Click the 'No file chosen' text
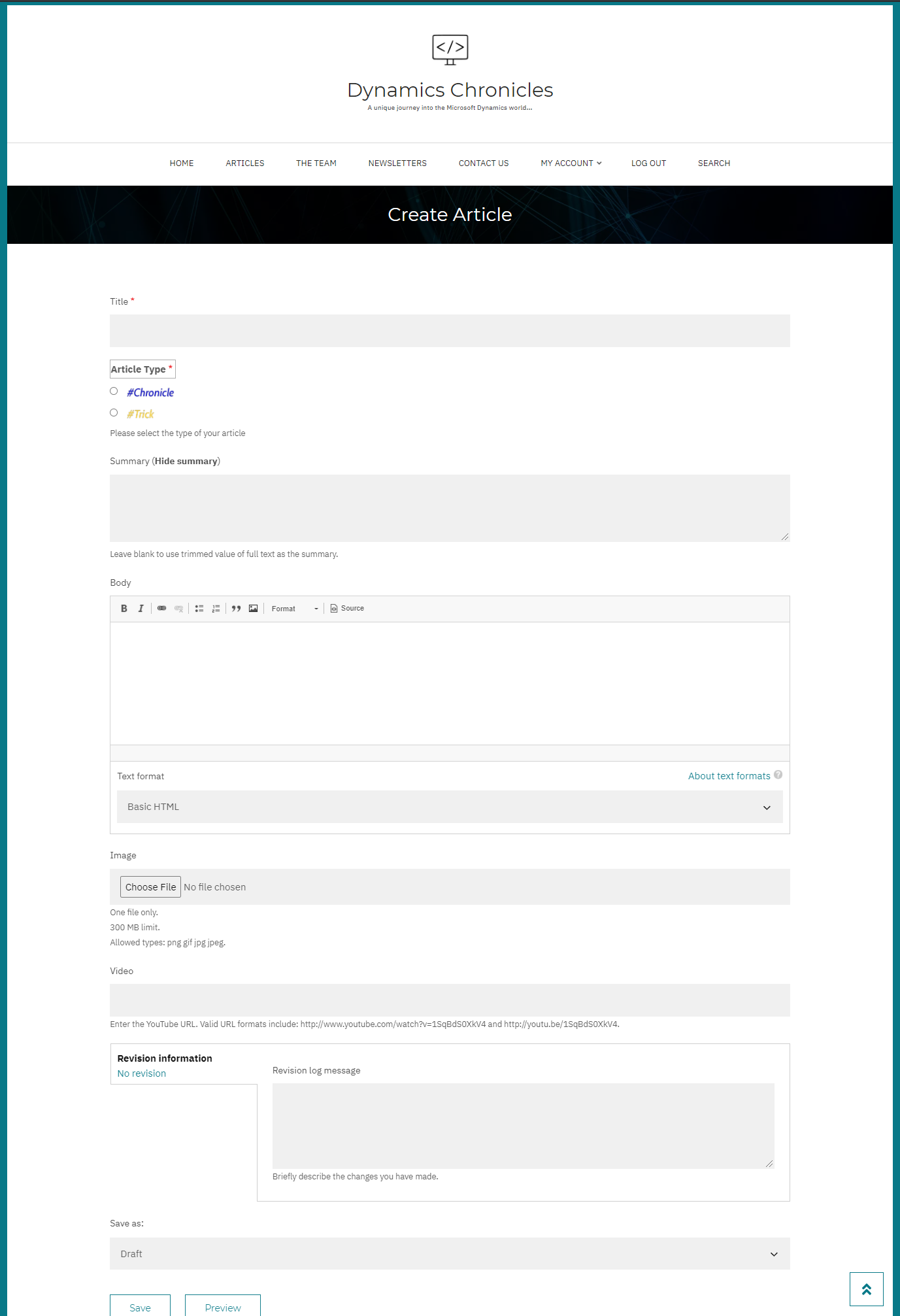 click(215, 887)
